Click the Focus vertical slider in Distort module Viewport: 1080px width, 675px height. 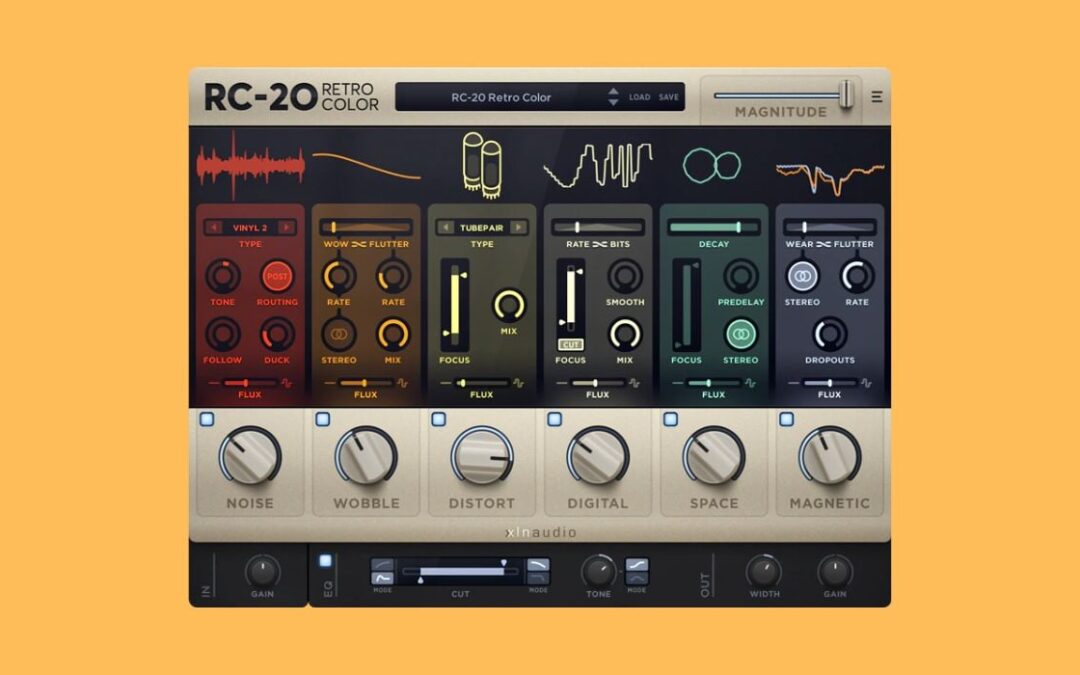[455, 304]
